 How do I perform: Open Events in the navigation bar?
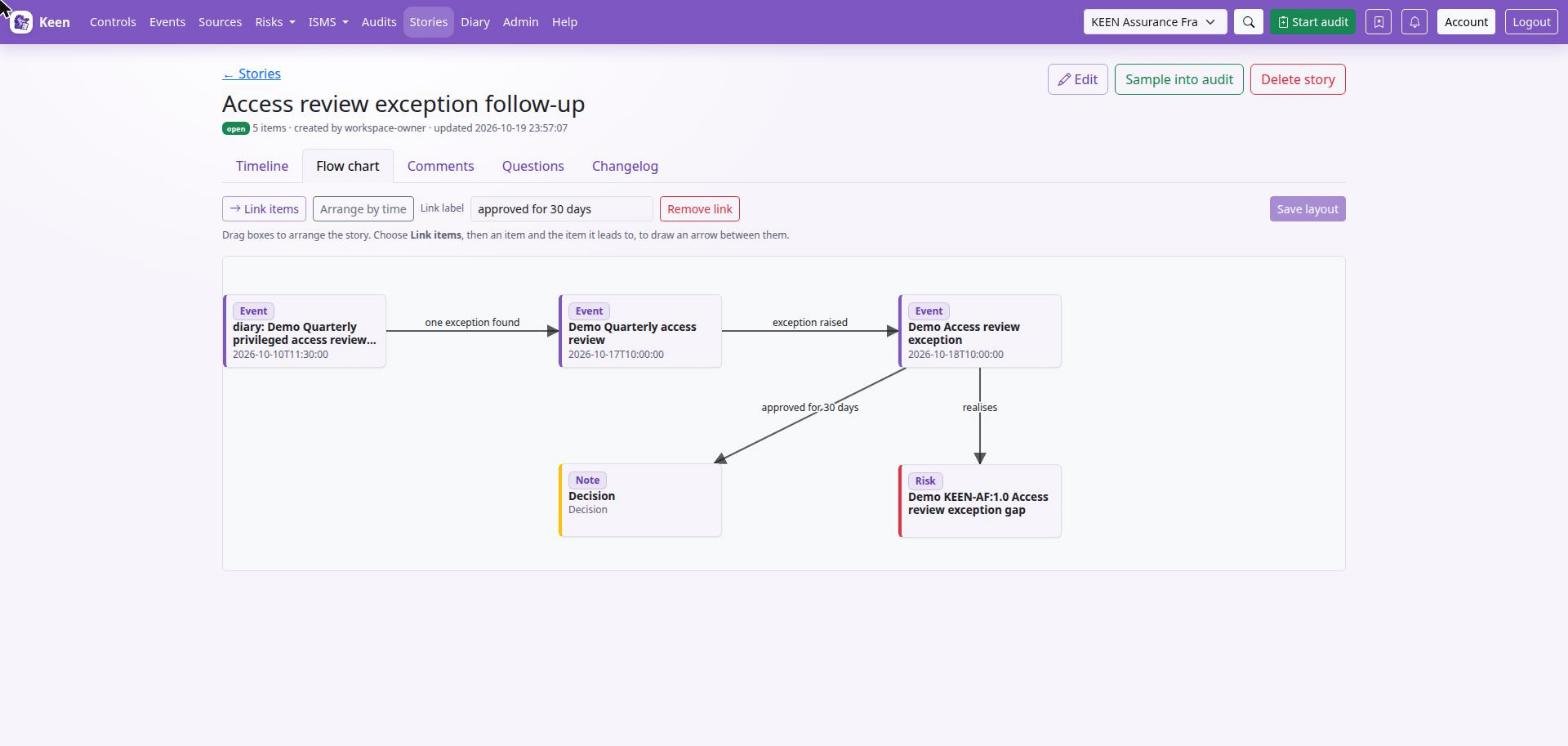pyautogui.click(x=167, y=22)
